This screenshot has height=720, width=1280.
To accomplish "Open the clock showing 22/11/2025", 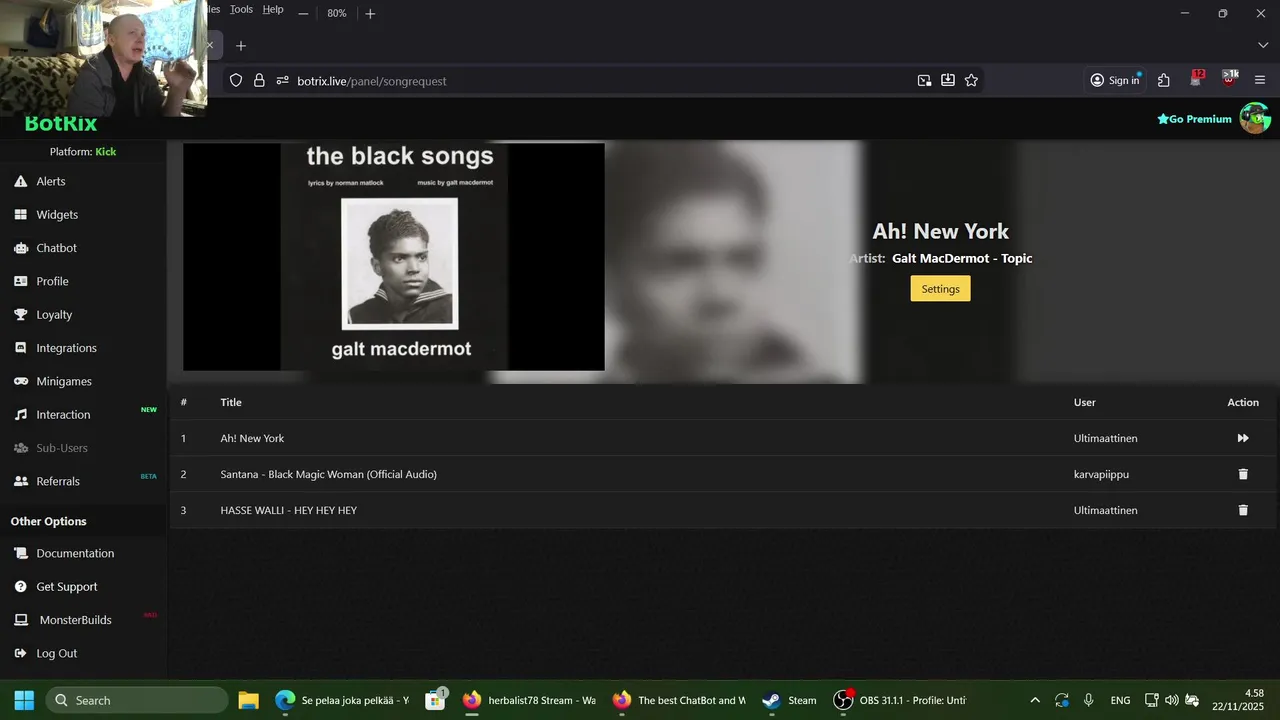I will (1238, 700).
